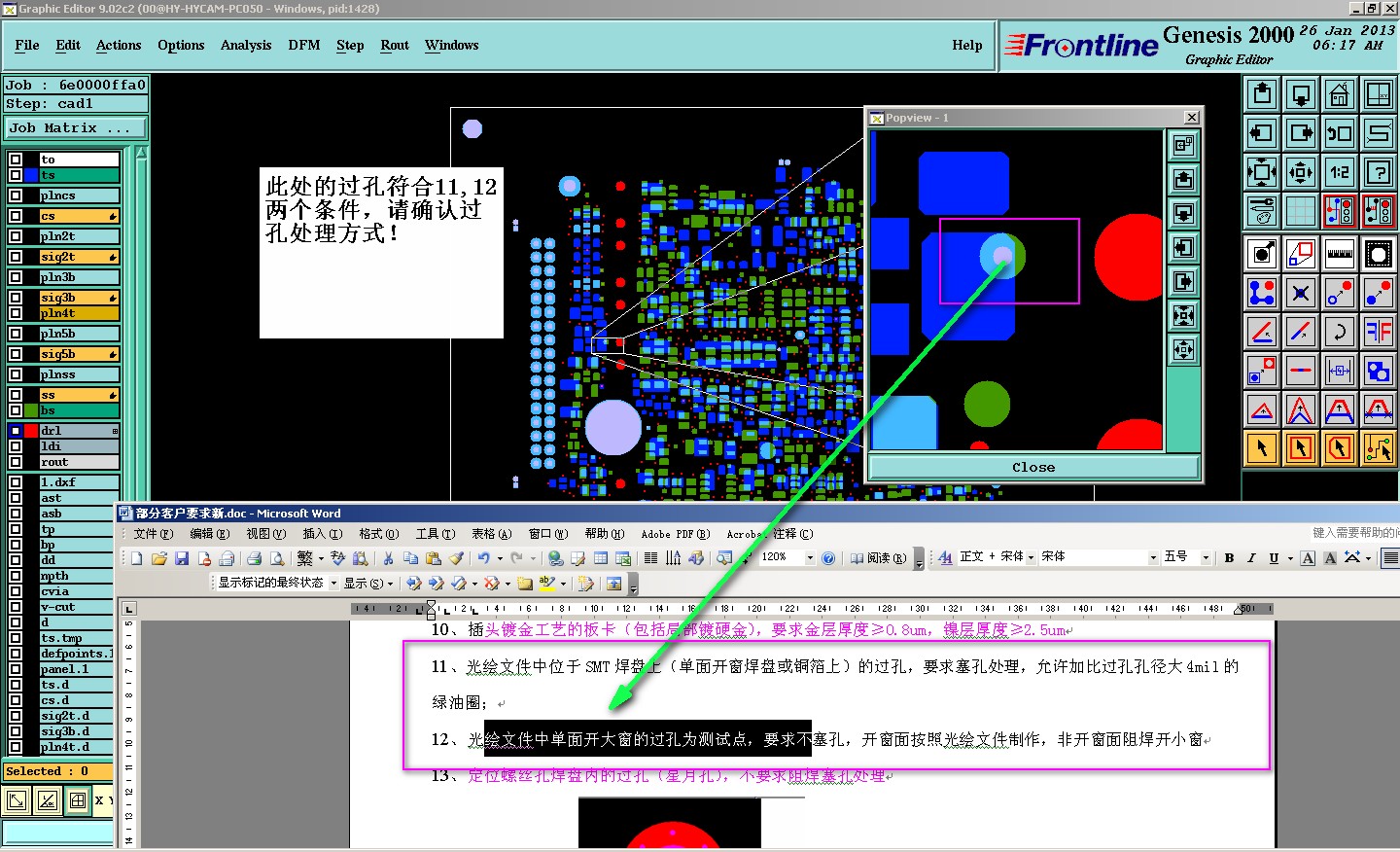Toggle the checkbox beside layer 'cs'
This screenshot has height=852, width=1400.
point(16,216)
